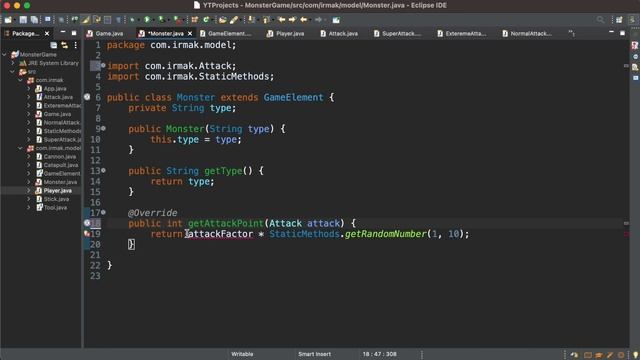Click override marker on line 18
This screenshot has height=360, width=640.
pos(87,223)
